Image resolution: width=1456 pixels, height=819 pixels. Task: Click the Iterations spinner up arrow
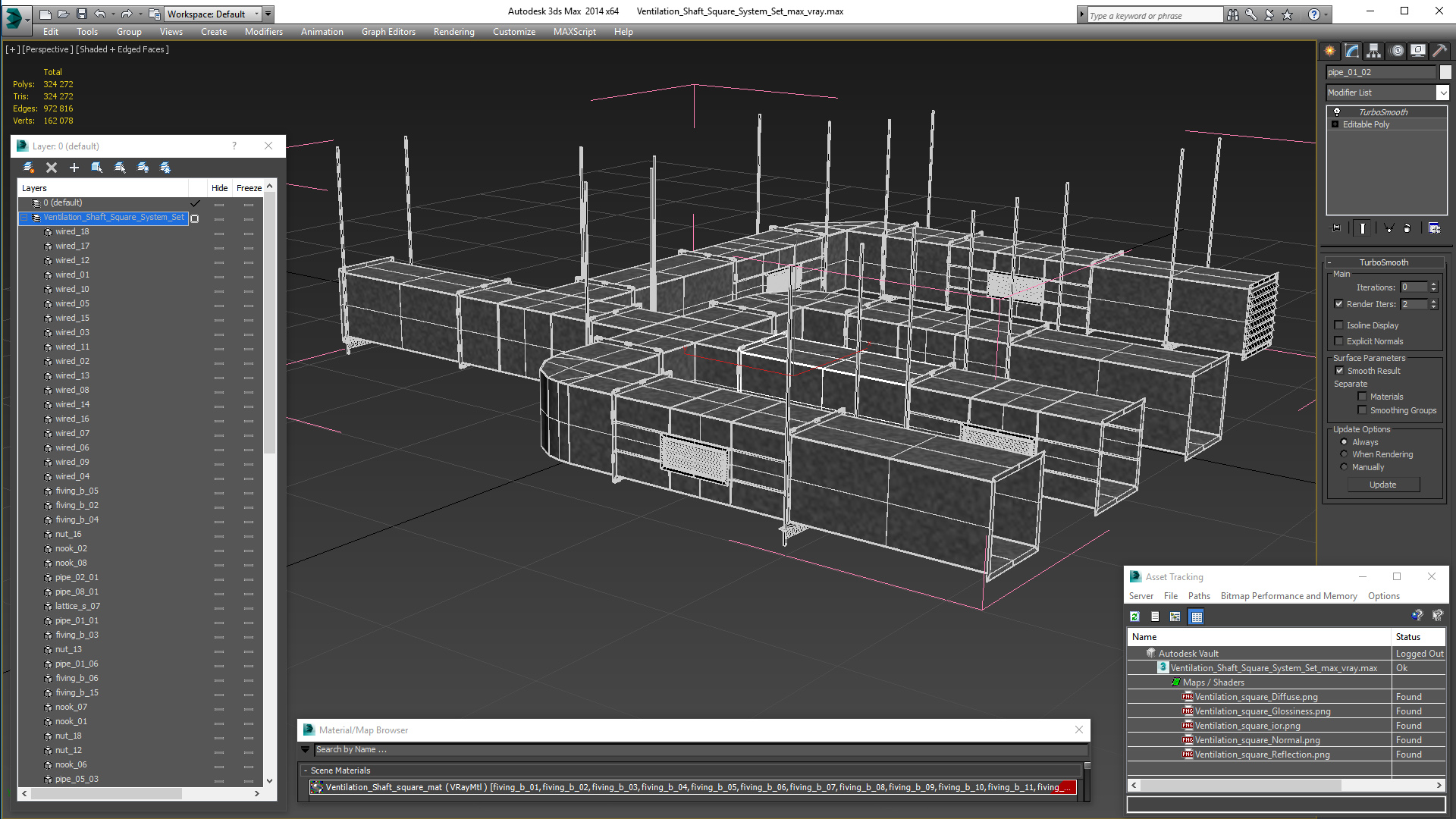(x=1434, y=284)
